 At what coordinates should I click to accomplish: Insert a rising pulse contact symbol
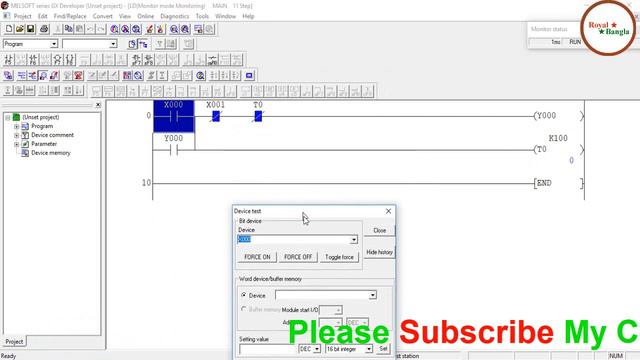pos(137,60)
